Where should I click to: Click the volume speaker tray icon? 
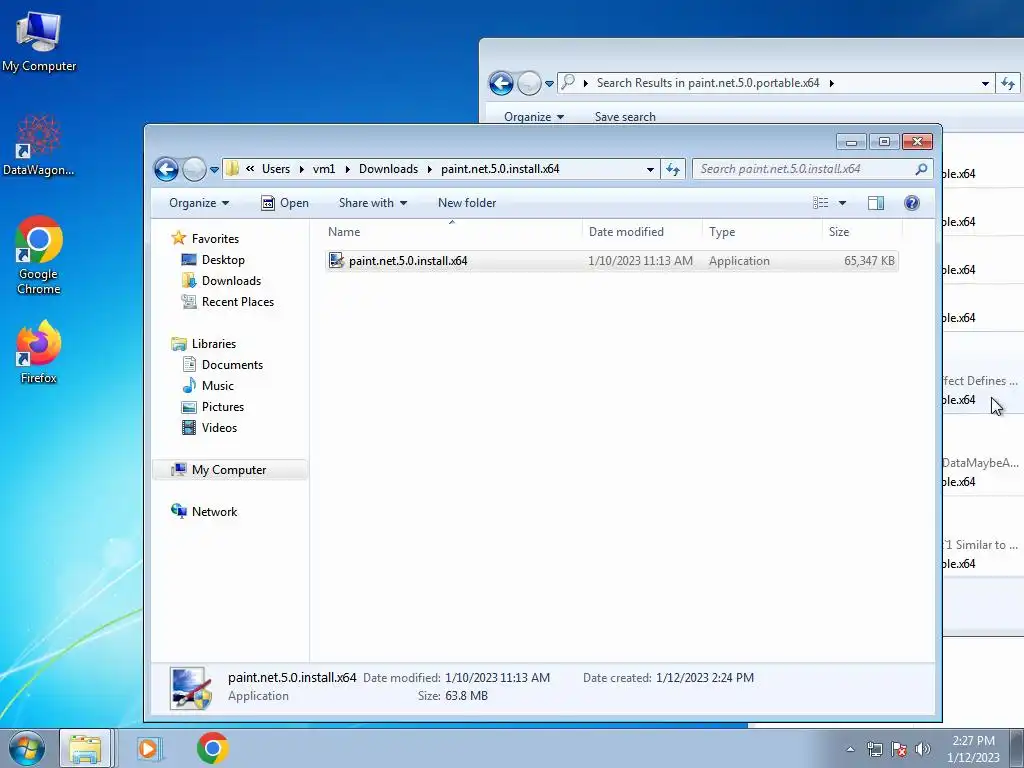(922, 749)
